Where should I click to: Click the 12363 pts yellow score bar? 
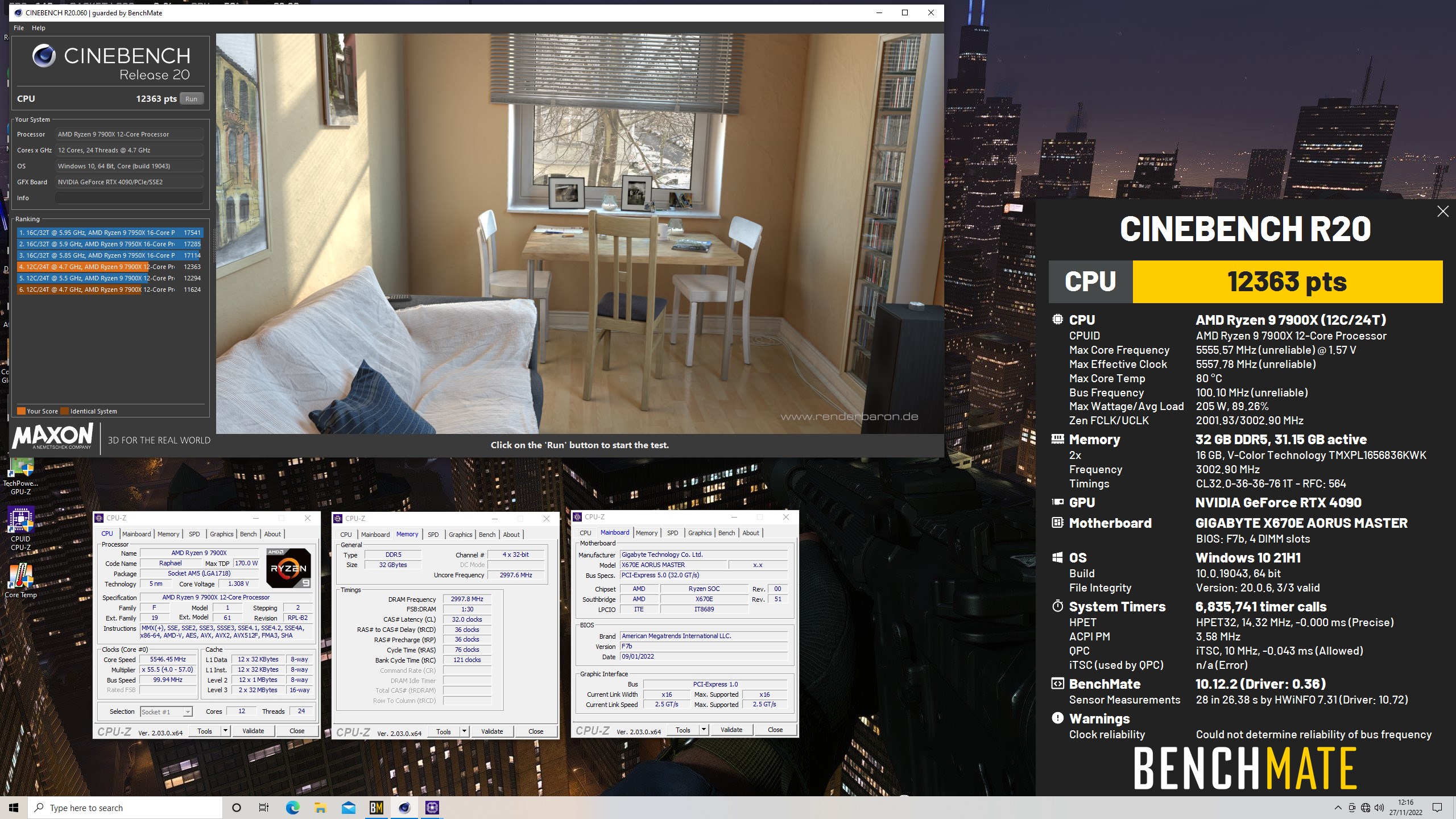tap(1288, 282)
